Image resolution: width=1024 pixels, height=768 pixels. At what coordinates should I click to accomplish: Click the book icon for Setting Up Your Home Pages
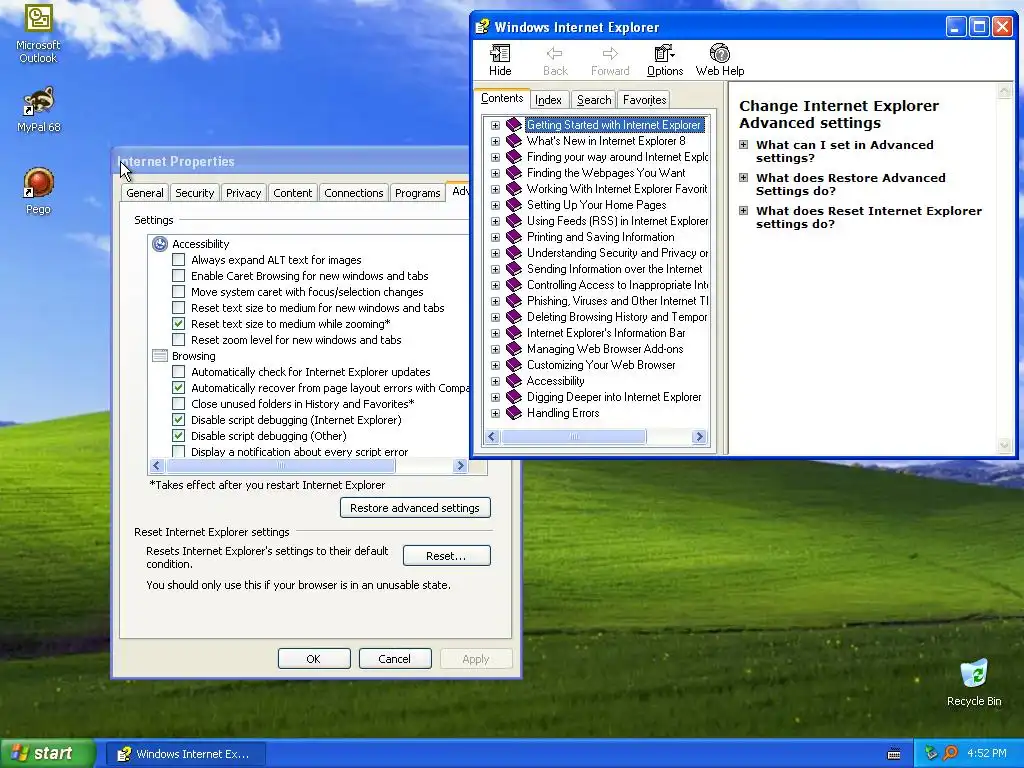[x=514, y=204]
